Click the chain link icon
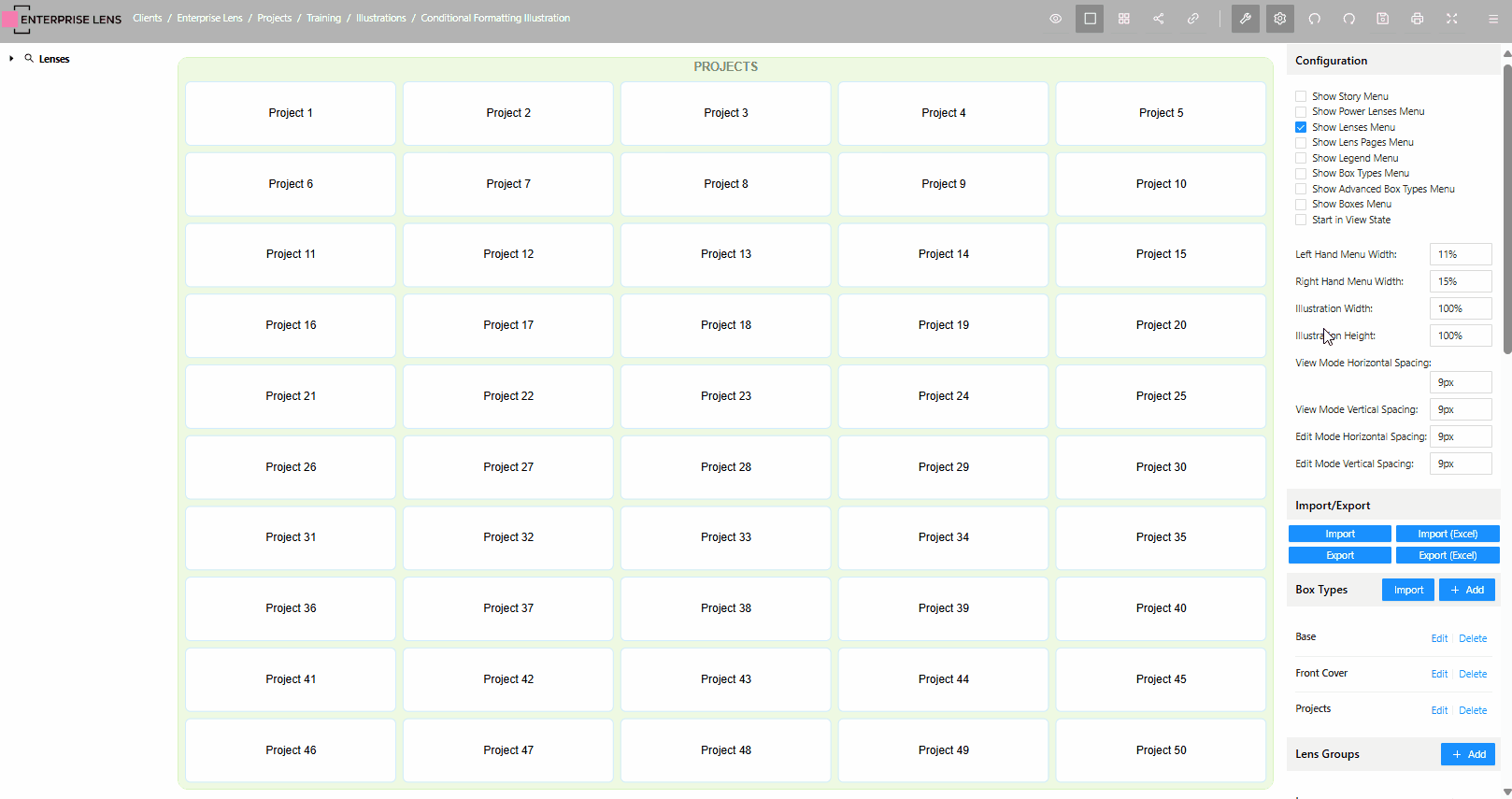The width and height of the screenshot is (1512, 799). click(x=1193, y=19)
